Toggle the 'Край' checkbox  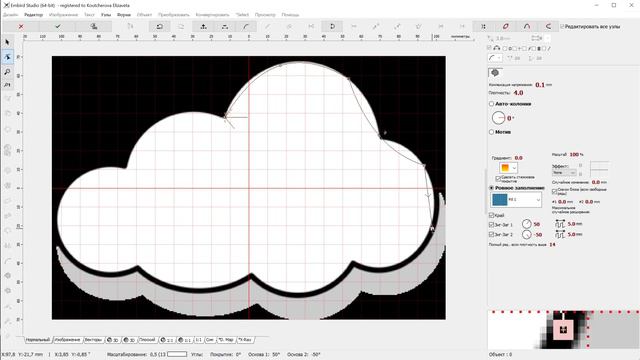tap(491, 215)
